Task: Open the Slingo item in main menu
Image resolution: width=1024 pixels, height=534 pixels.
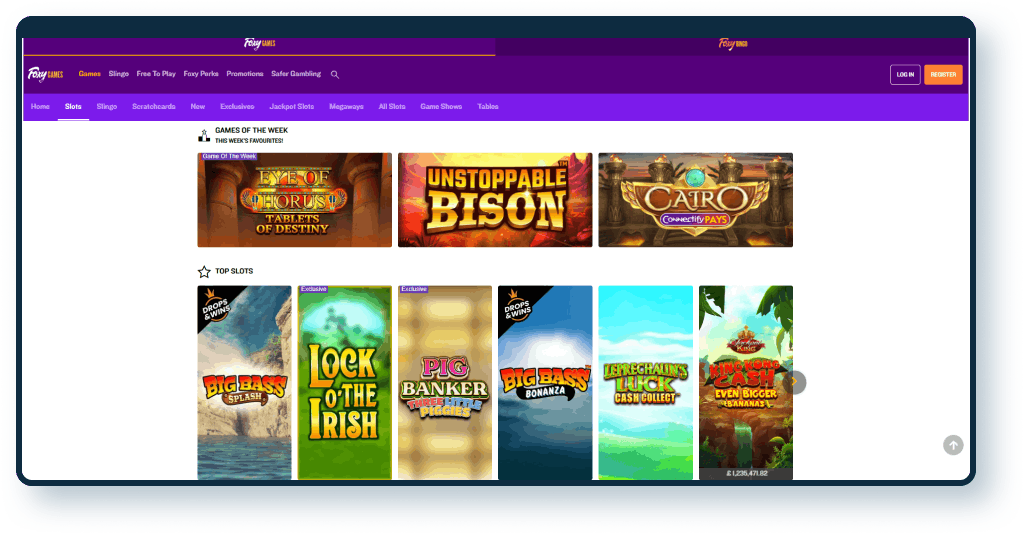Action: tap(118, 74)
